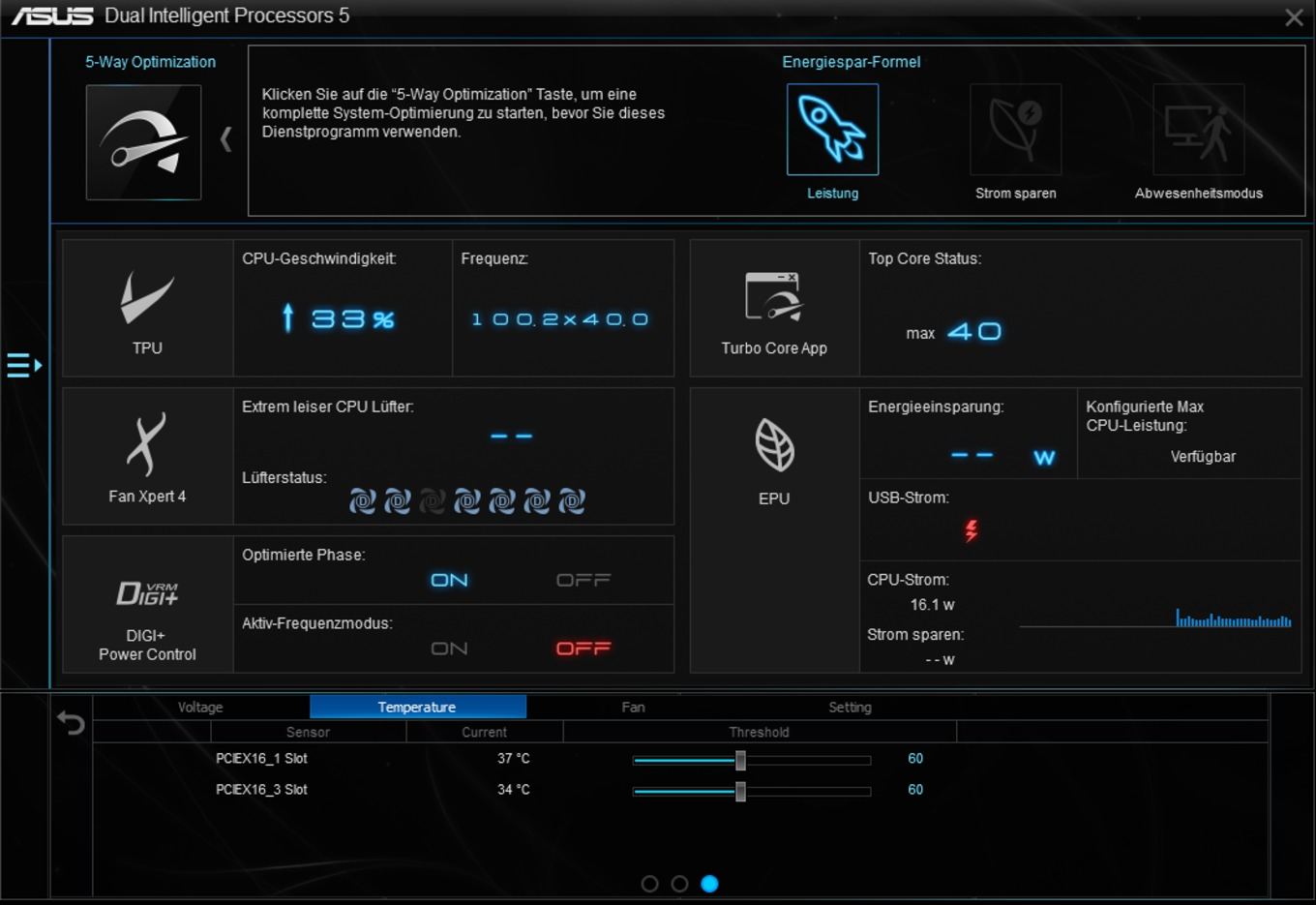Select the Abwesenheitsmodus away mode icon
Screen dimensions: 1316x905
click(1198, 129)
